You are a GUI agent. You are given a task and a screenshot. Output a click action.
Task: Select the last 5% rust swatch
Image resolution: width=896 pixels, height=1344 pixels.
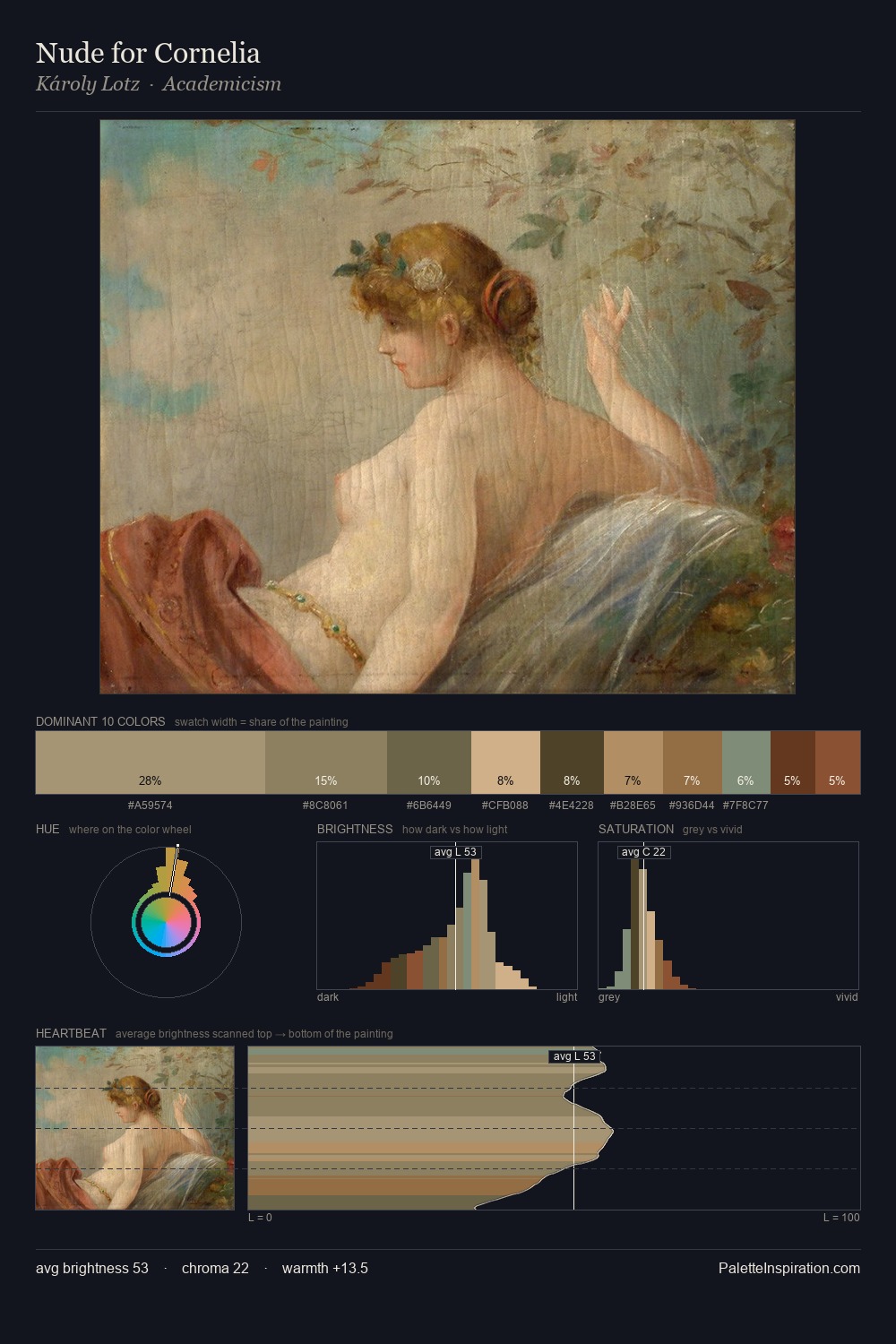click(x=838, y=762)
